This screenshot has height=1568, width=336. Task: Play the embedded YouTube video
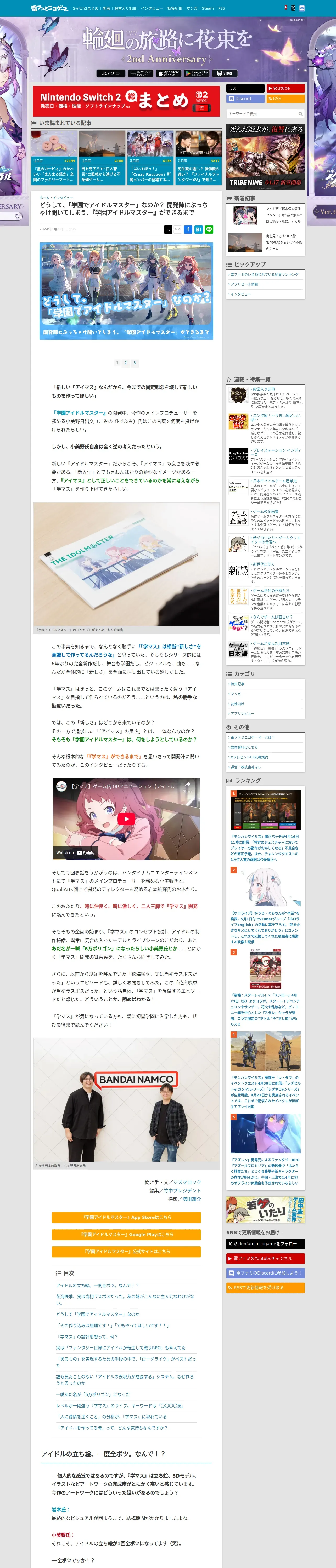126,819
